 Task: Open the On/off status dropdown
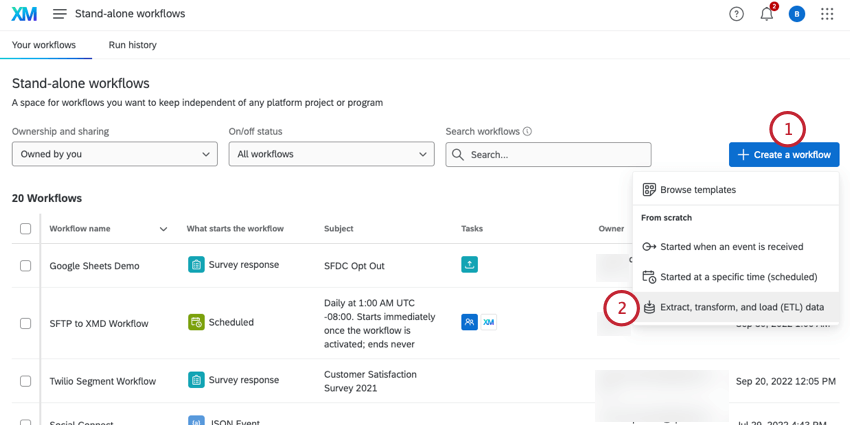[x=331, y=154]
